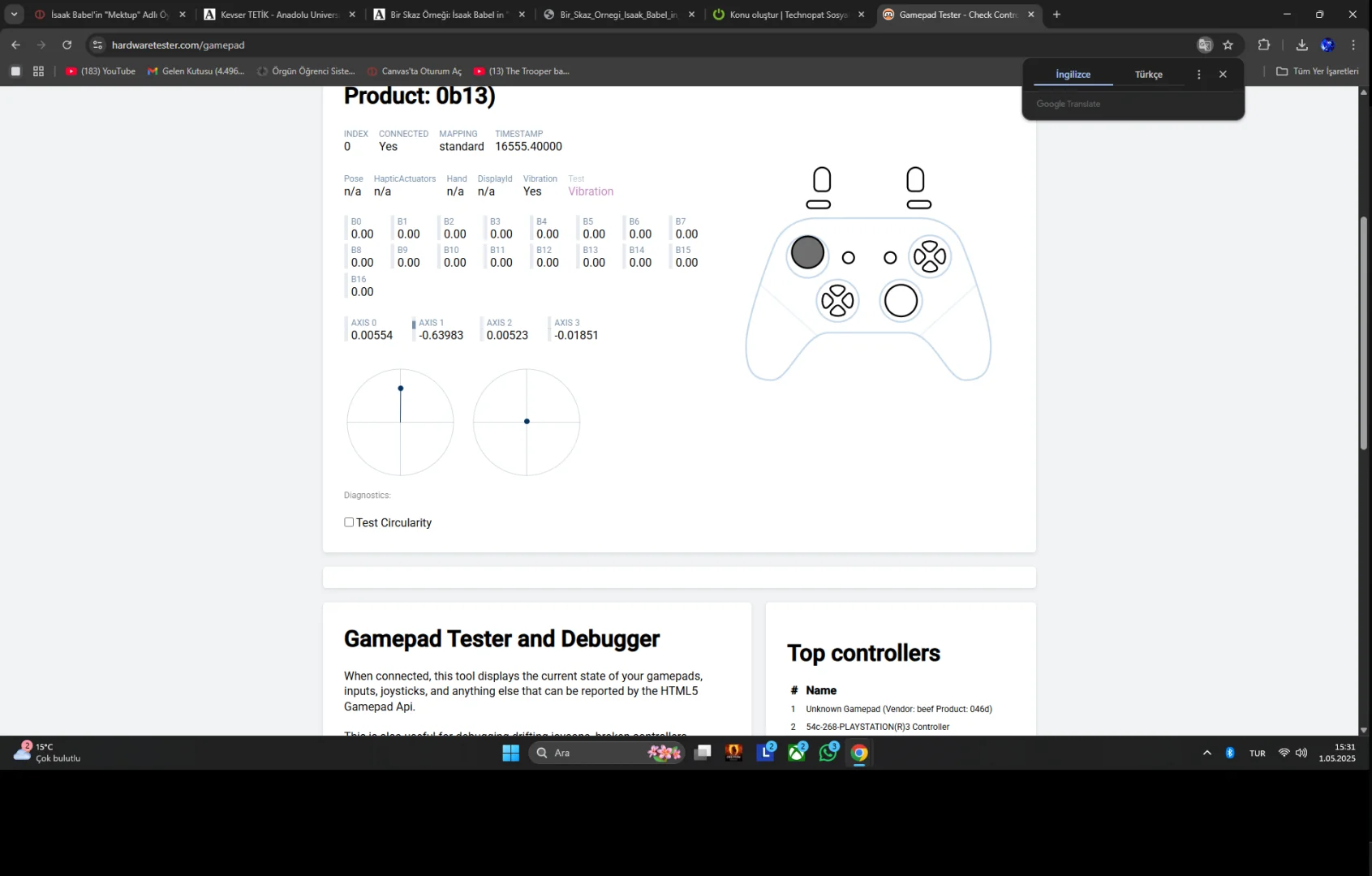Open The Trooper YouTube bookmark
The height and width of the screenshot is (876, 1372).
(x=522, y=71)
